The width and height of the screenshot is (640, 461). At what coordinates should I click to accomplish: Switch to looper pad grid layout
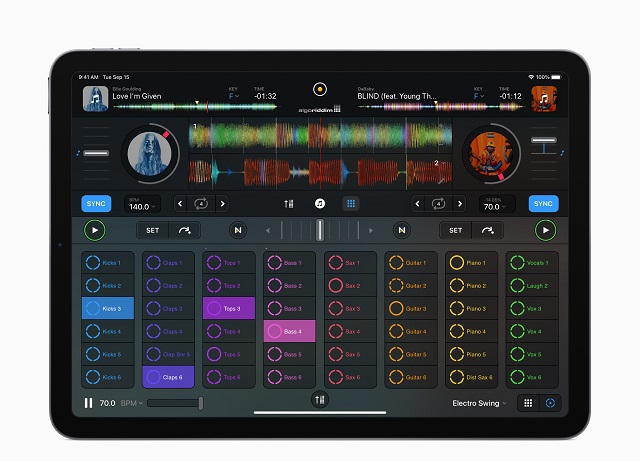point(528,403)
